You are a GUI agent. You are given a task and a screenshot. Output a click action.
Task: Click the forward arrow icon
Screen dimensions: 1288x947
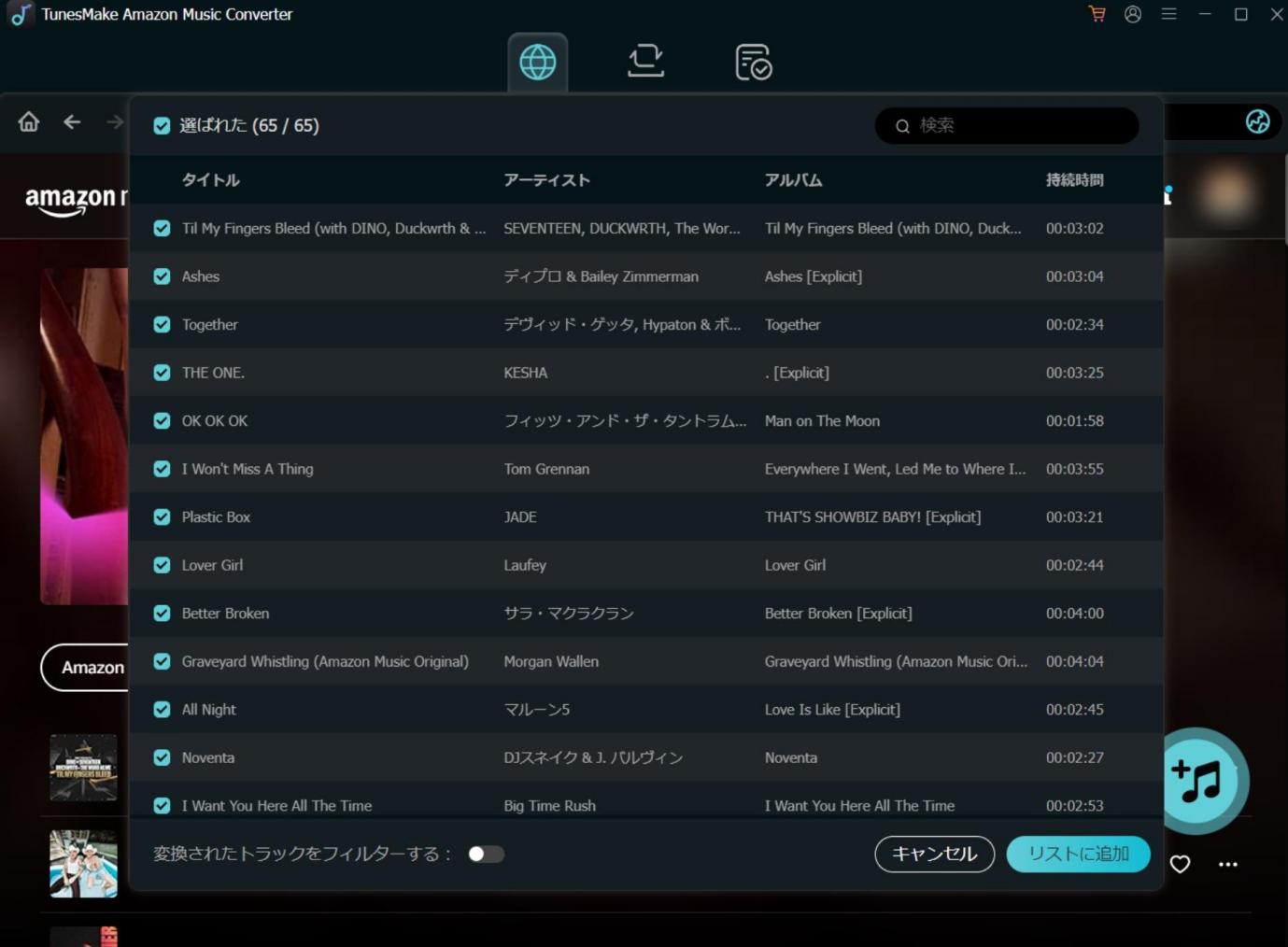tap(115, 121)
